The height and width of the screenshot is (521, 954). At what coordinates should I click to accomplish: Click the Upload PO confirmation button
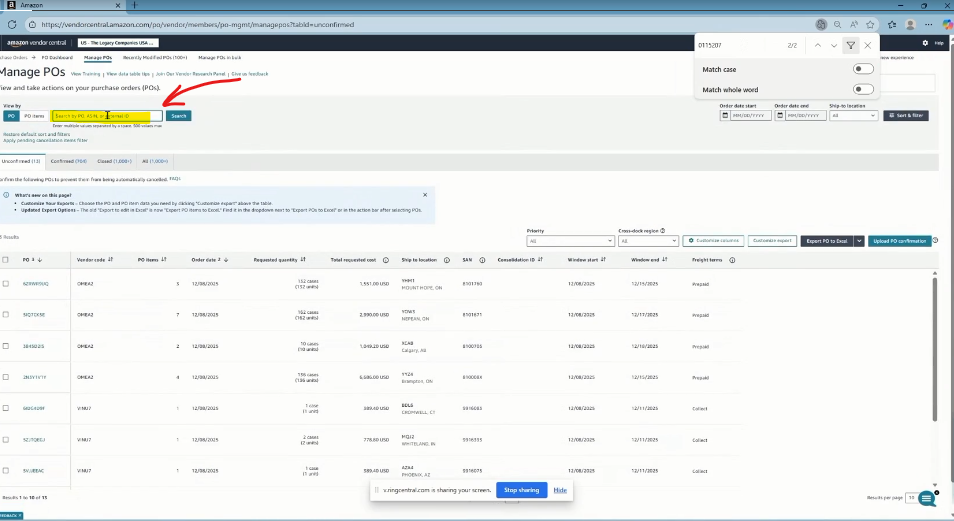(x=900, y=241)
